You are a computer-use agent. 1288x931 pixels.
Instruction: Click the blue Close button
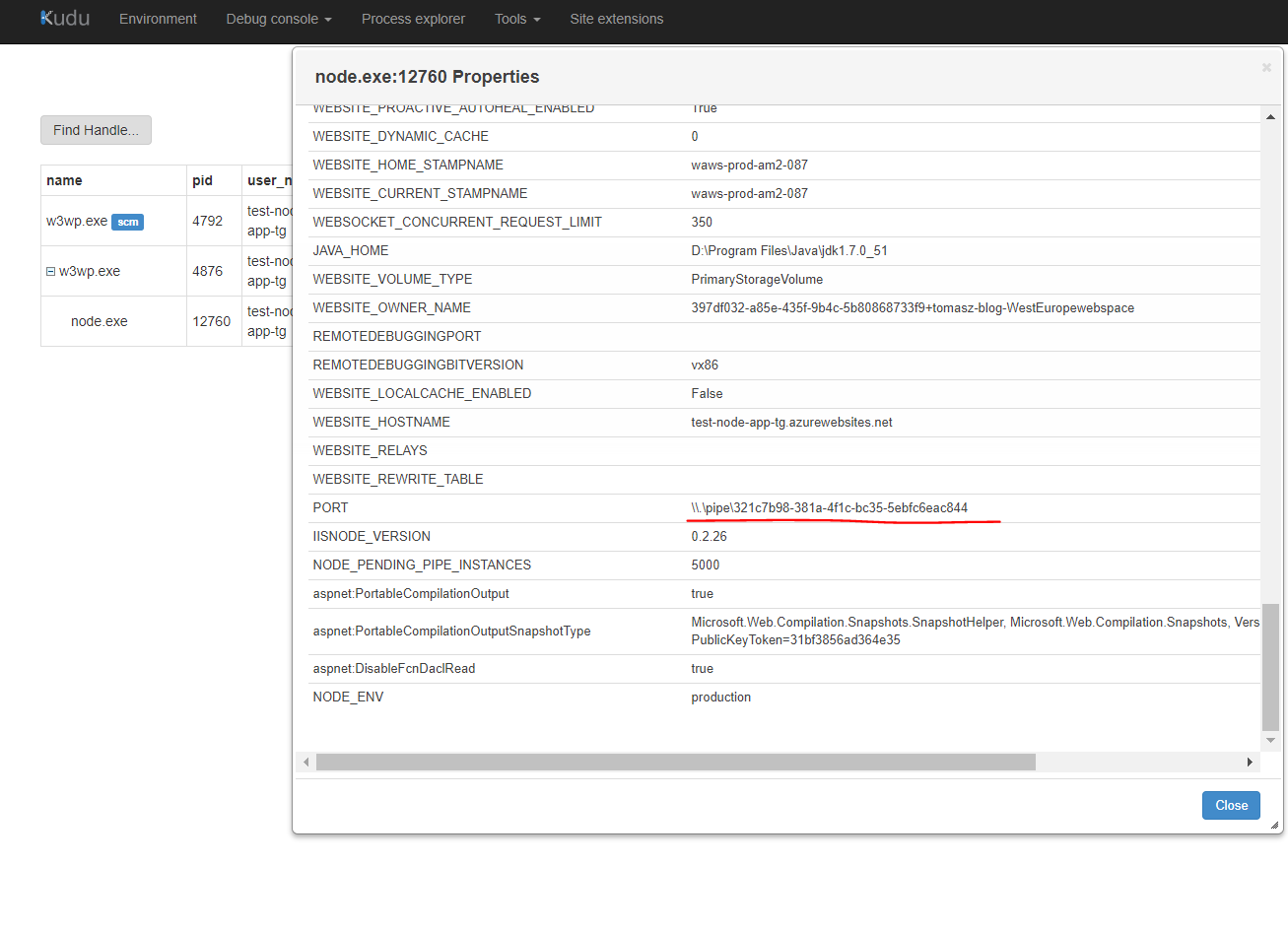1231,805
